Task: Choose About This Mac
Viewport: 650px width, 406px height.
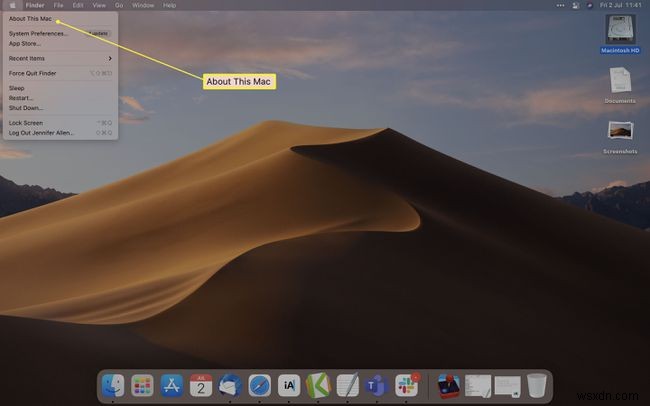Action: click(30, 19)
